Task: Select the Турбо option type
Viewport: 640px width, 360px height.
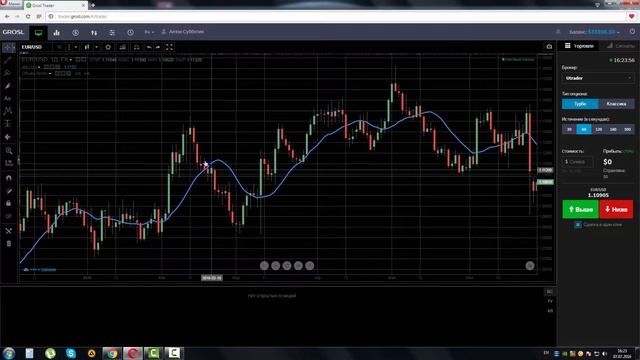Action: pyautogui.click(x=580, y=104)
